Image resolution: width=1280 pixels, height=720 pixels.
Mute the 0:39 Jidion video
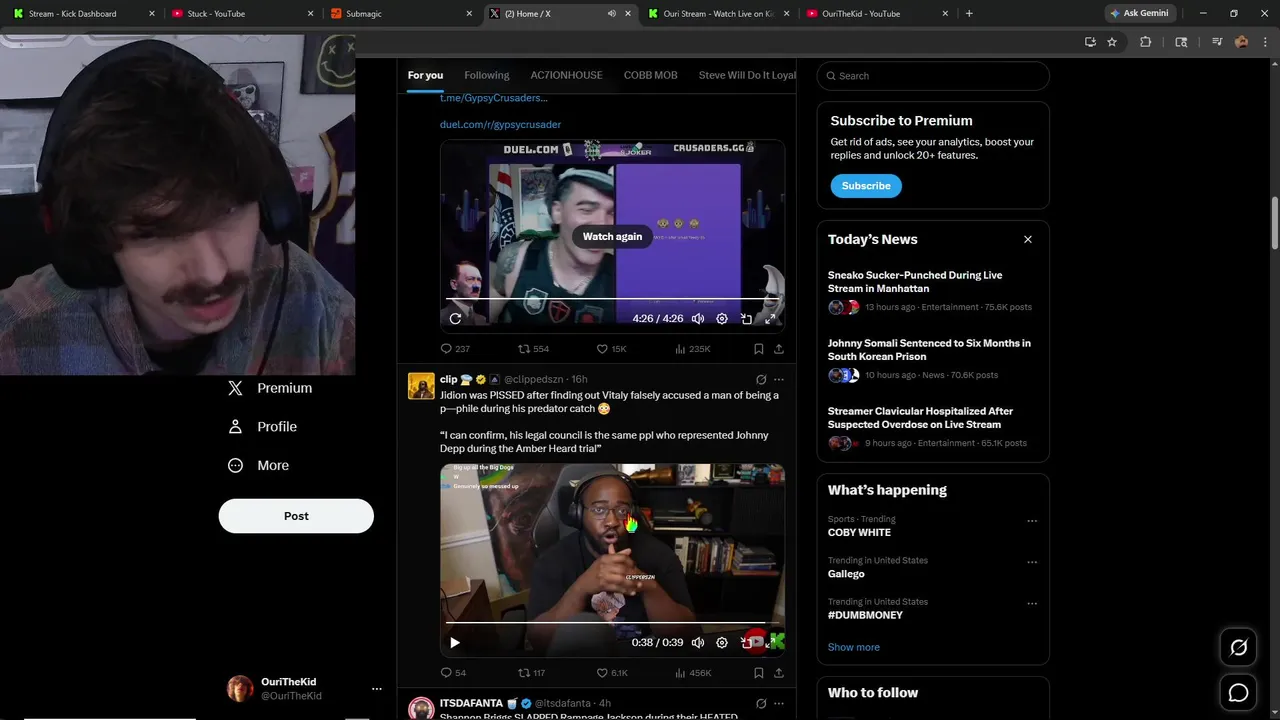coord(698,642)
